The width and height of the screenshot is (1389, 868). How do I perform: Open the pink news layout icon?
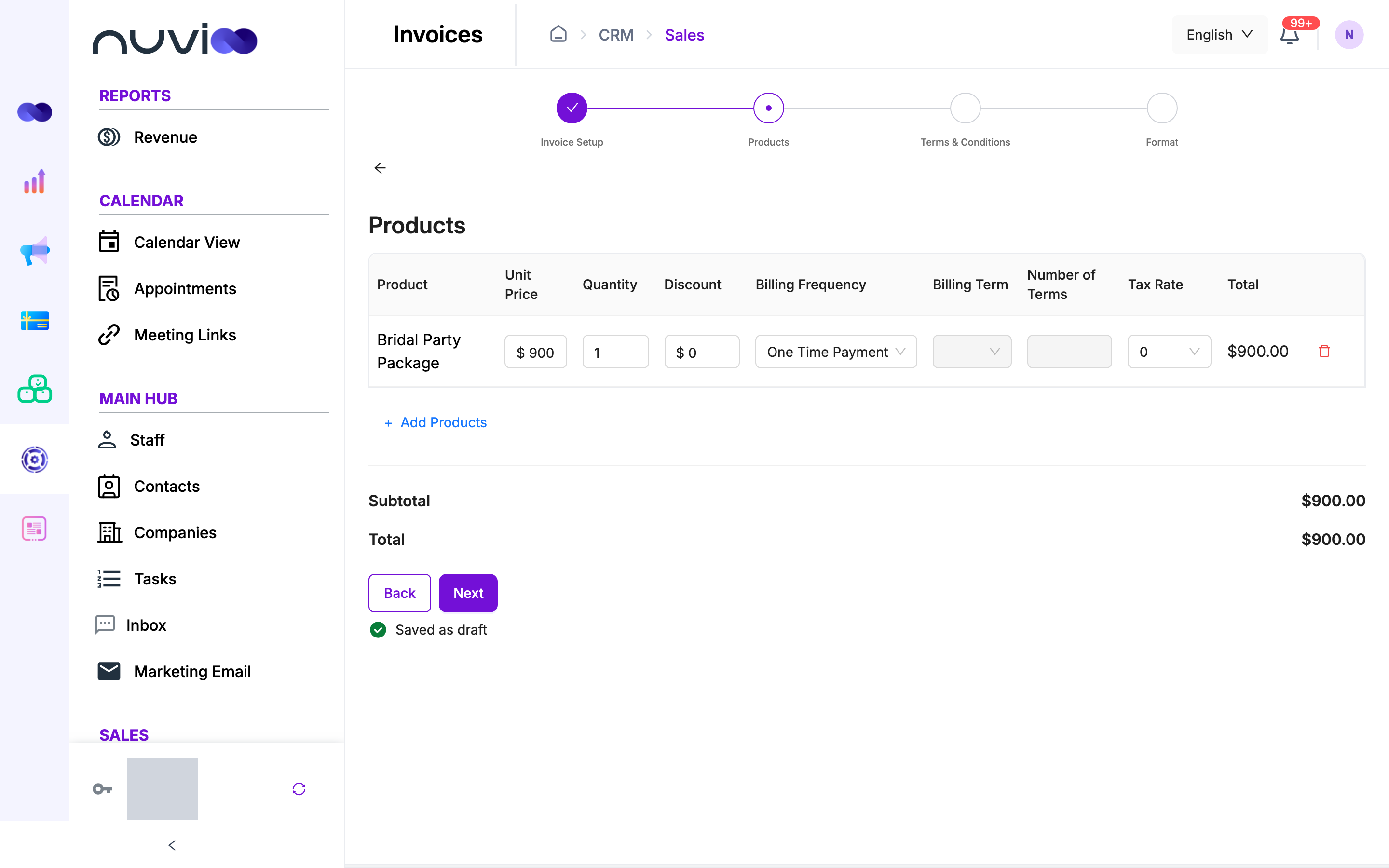tap(34, 528)
